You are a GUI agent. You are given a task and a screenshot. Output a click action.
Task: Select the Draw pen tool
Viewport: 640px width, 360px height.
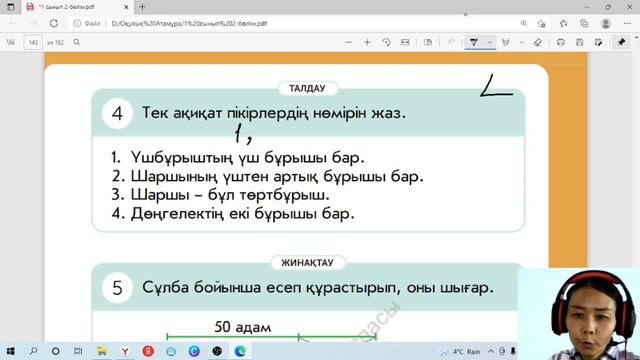pyautogui.click(x=473, y=42)
